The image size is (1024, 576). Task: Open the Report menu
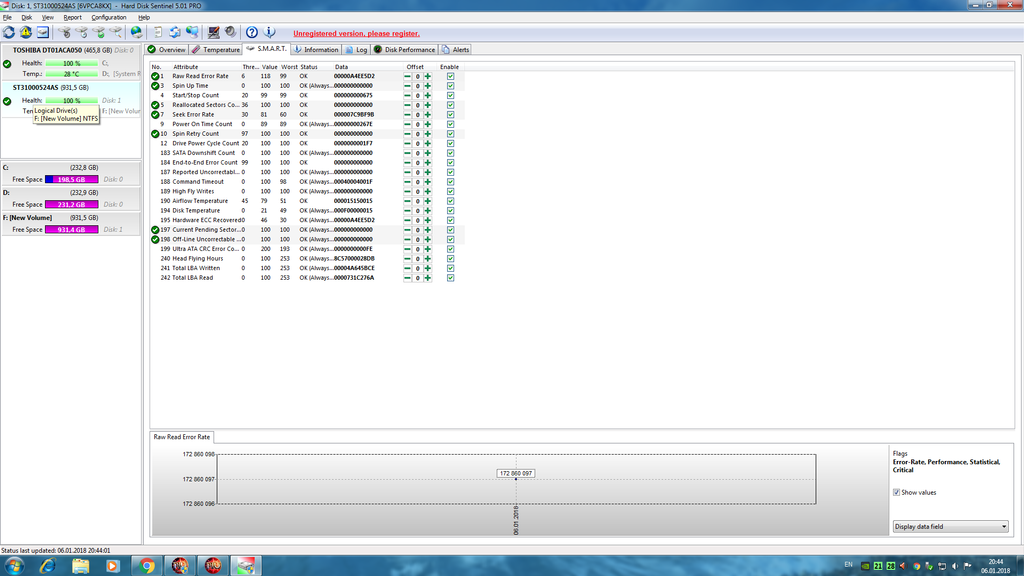pyautogui.click(x=72, y=18)
